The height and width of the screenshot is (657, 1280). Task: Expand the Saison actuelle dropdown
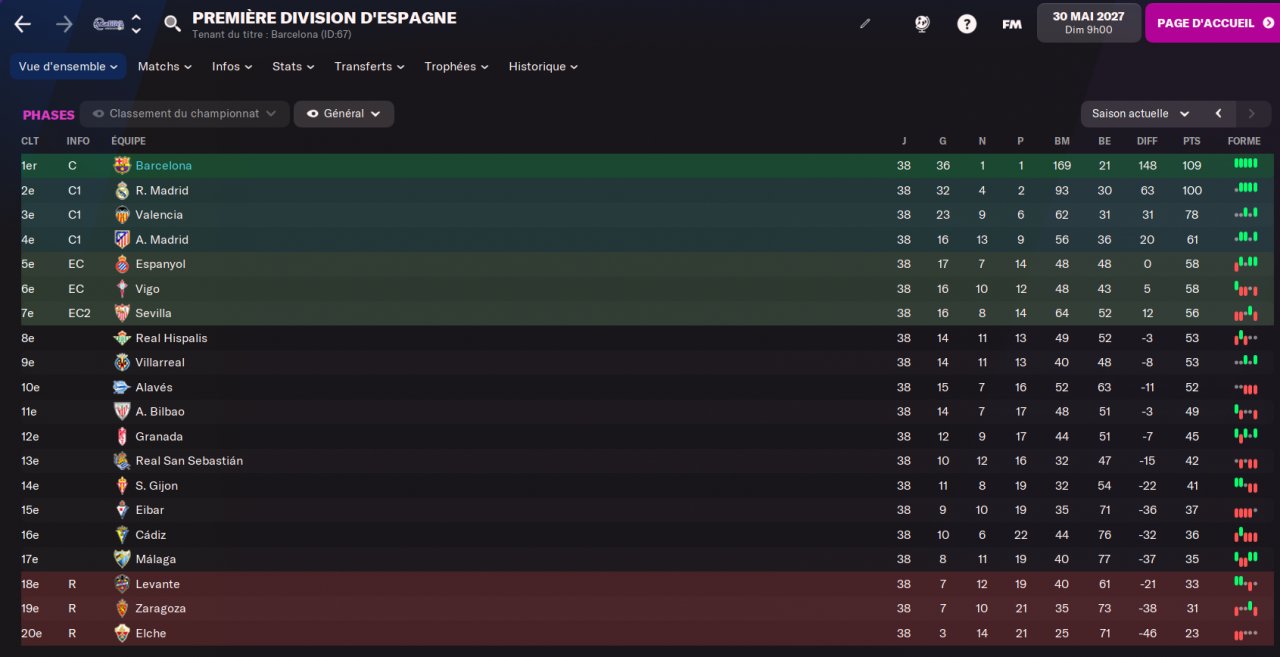click(x=1141, y=114)
